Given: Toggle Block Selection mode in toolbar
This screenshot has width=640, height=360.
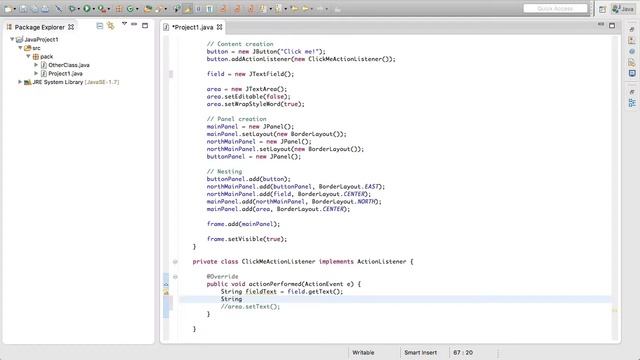Looking at the screenshot, I should (198, 9).
